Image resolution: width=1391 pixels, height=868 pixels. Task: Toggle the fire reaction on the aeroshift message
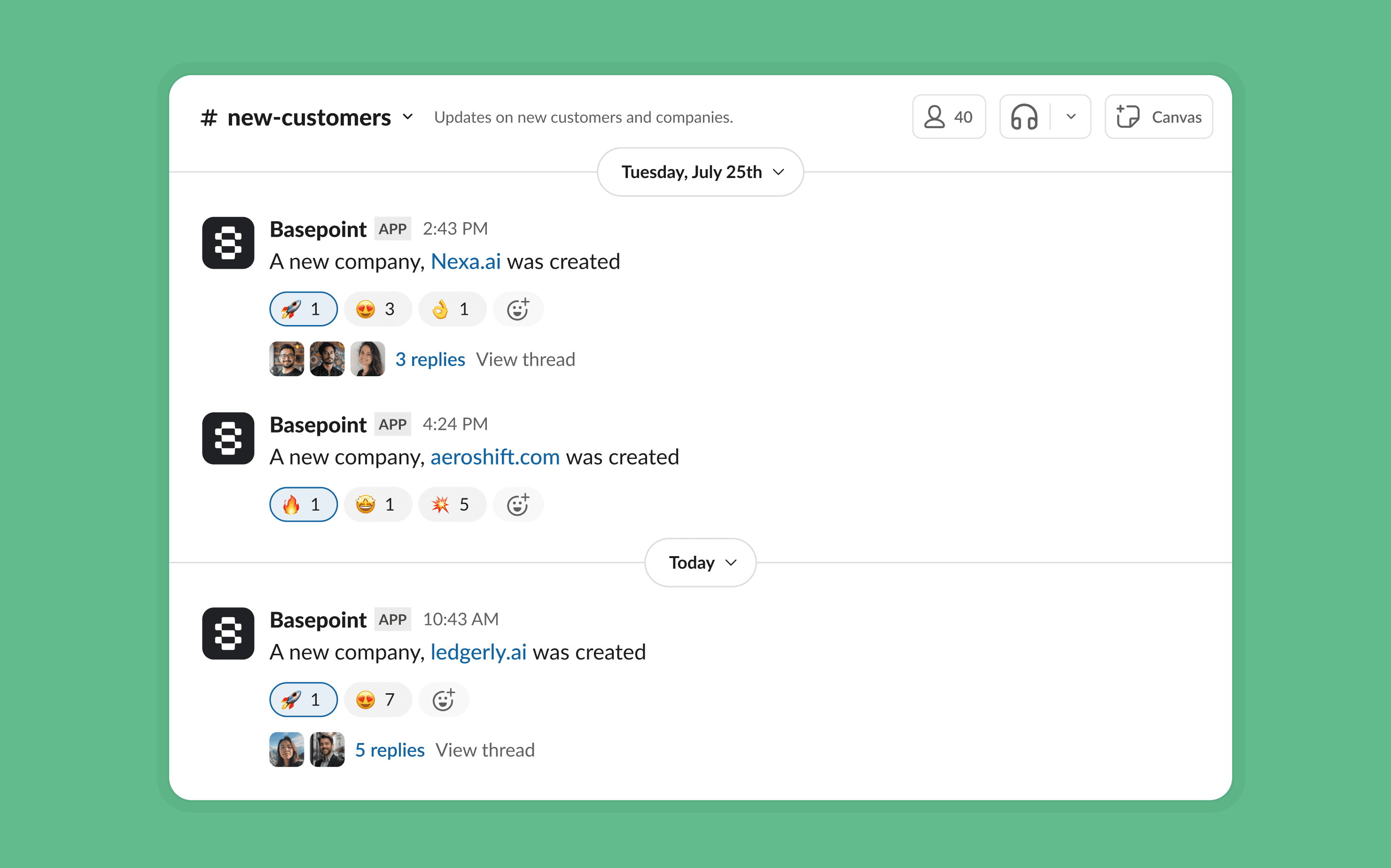tap(303, 504)
